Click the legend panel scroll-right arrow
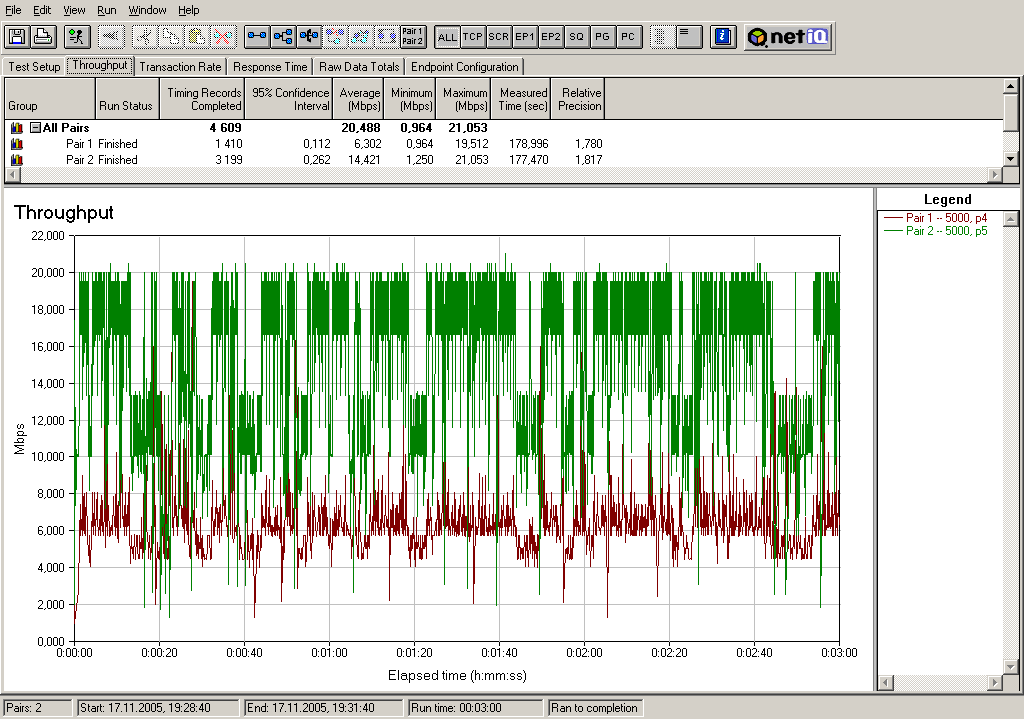Viewport: 1024px width, 719px height. coord(995,683)
